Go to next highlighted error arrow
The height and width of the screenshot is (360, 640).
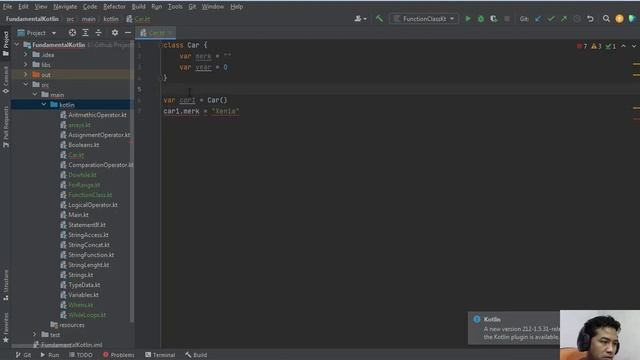(x=633, y=46)
